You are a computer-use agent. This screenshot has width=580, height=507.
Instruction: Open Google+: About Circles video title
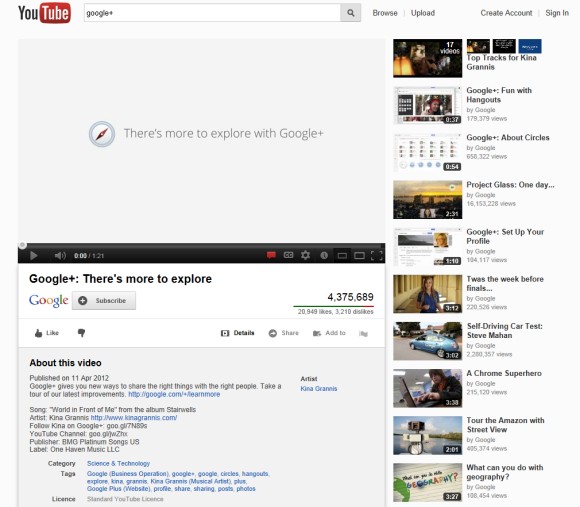[x=508, y=138]
